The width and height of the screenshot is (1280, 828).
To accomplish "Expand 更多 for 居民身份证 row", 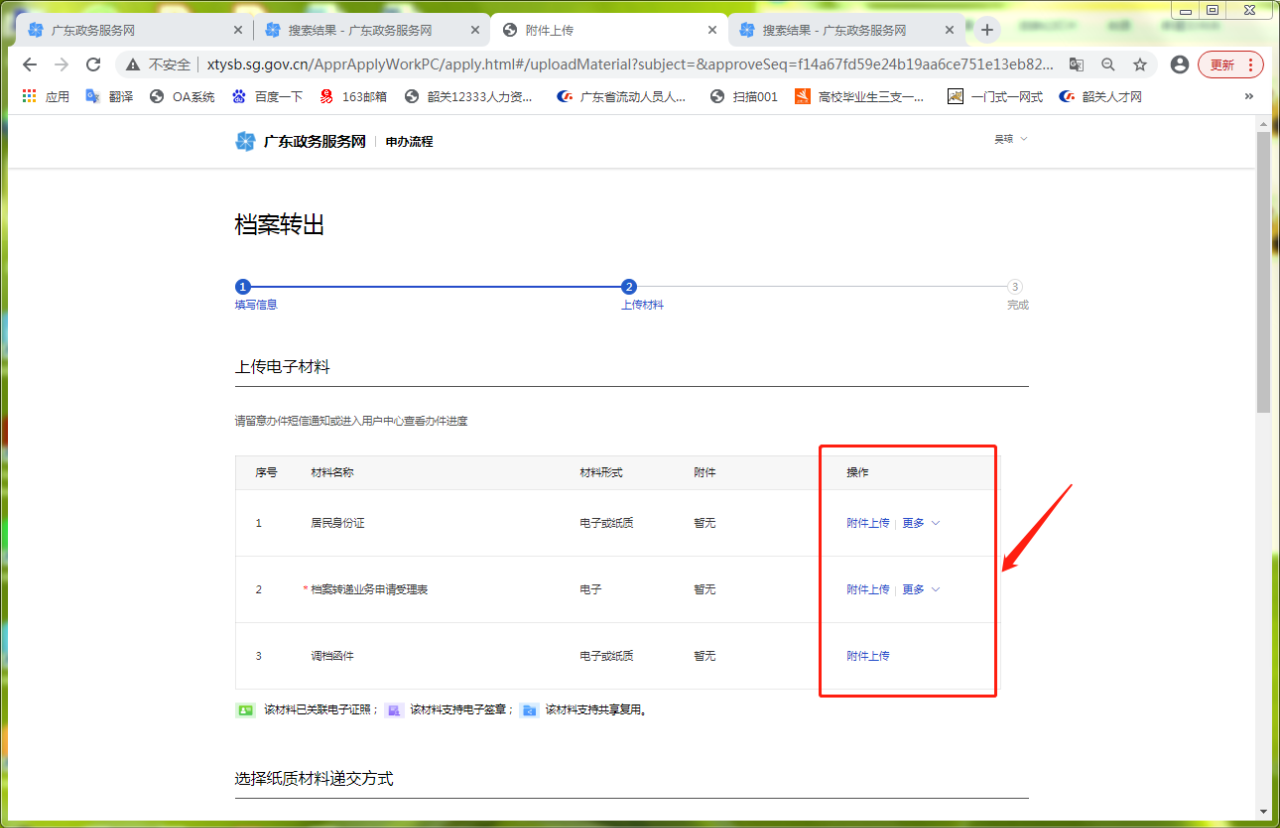I will click(x=920, y=523).
